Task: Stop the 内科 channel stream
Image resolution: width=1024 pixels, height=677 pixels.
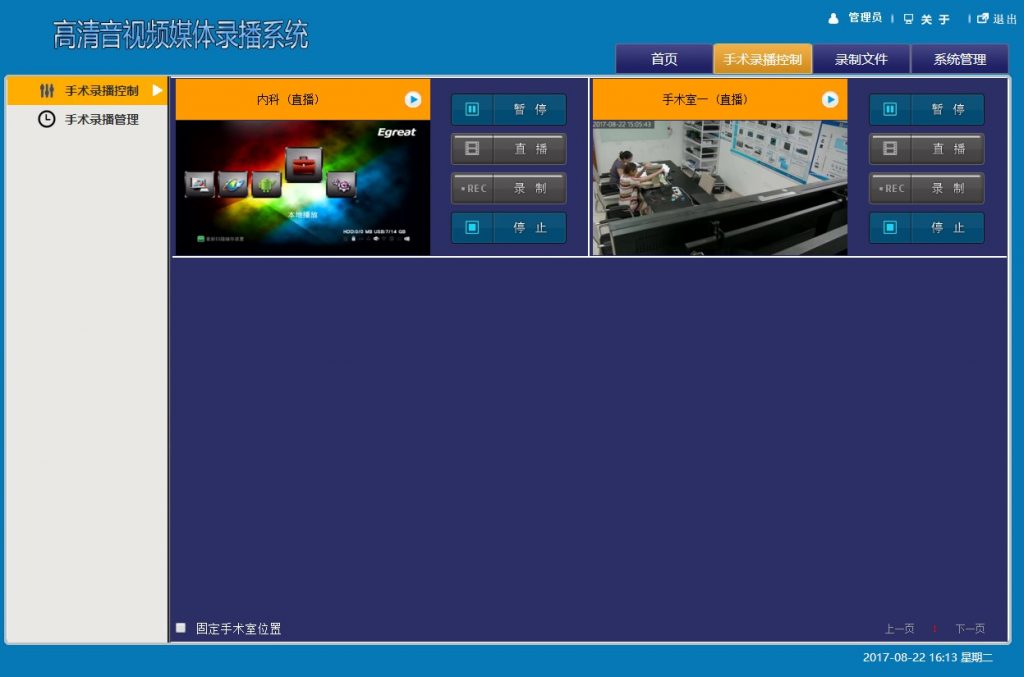Action: [x=508, y=228]
